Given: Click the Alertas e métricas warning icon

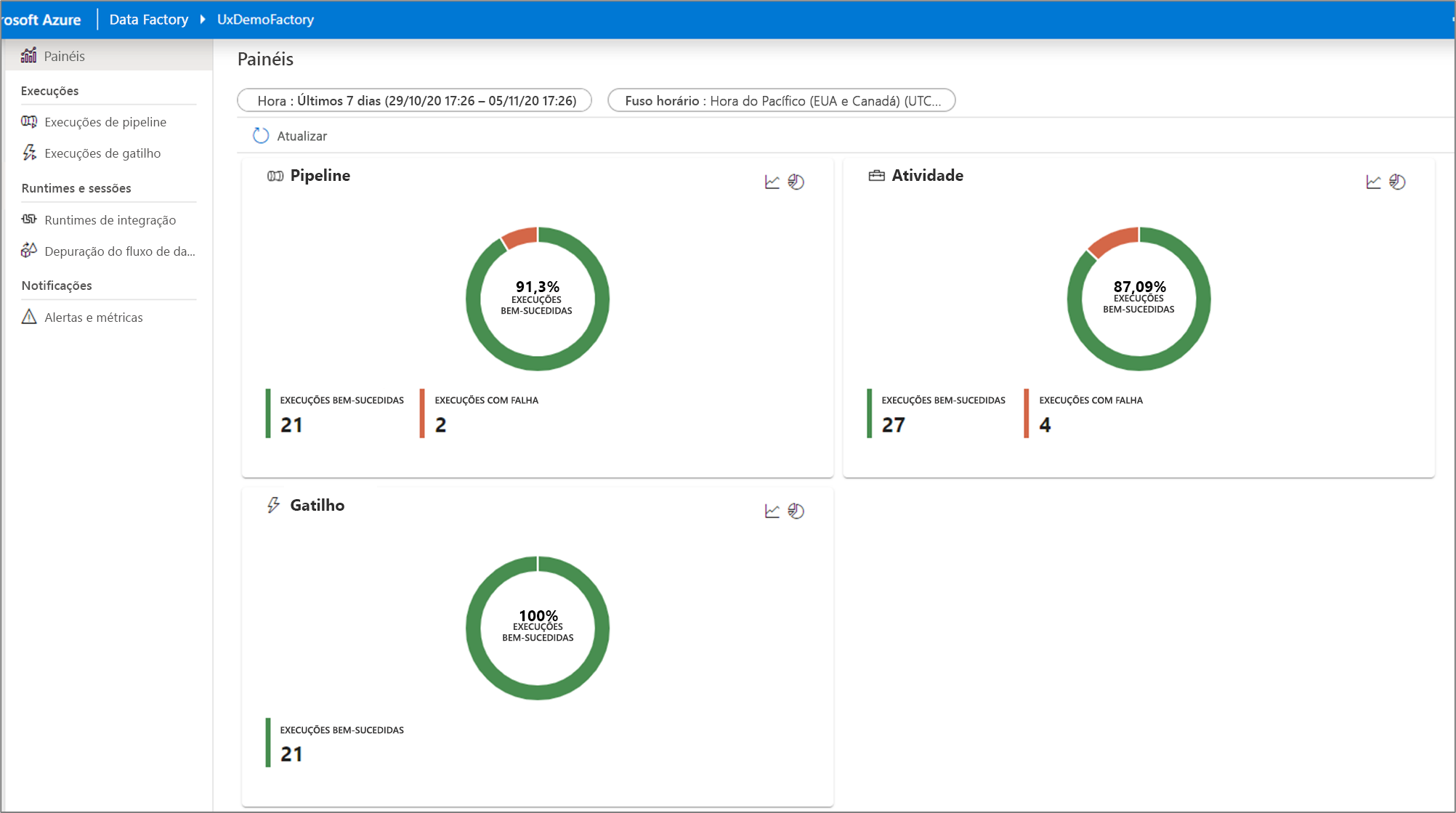Looking at the screenshot, I should (x=29, y=317).
